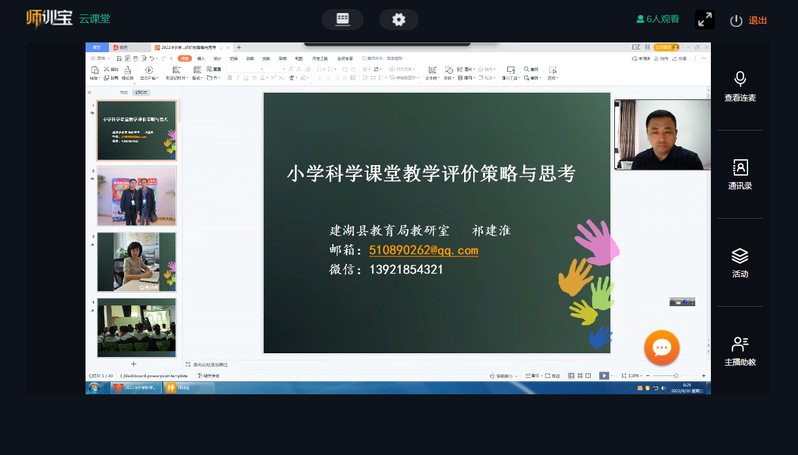Click the email link 510890262@qq.com
Screen dimensions: 798x455
point(423,250)
